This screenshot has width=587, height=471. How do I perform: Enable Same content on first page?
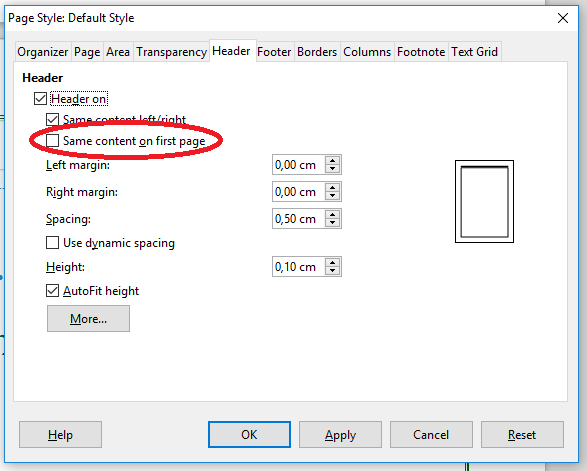[52, 141]
